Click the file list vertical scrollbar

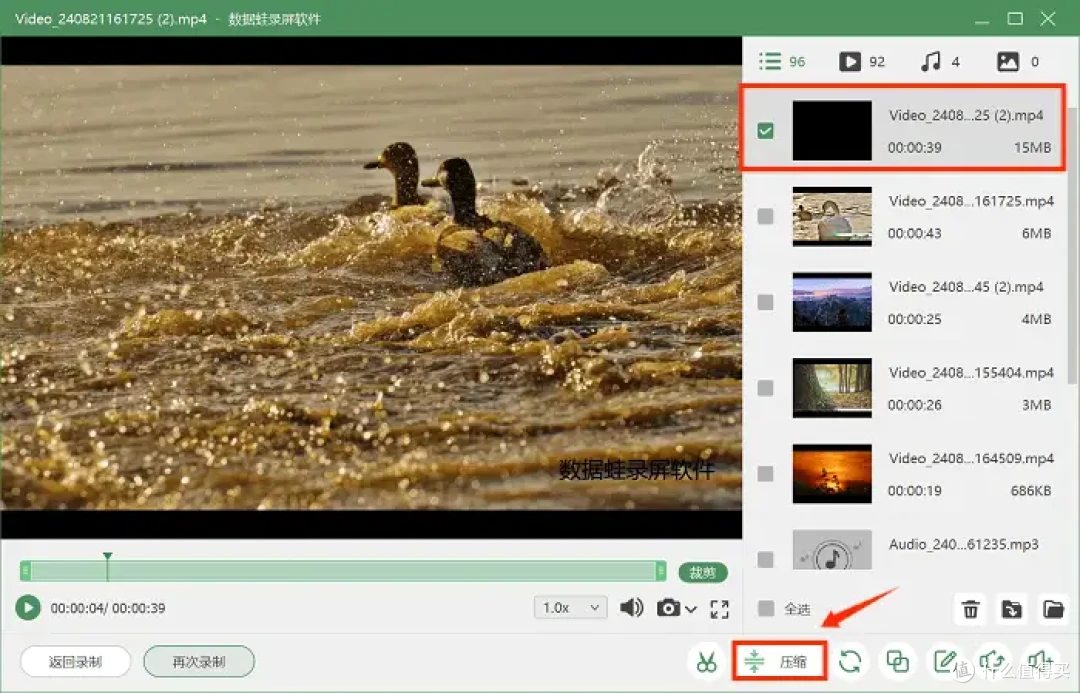pyautogui.click(x=1072, y=245)
